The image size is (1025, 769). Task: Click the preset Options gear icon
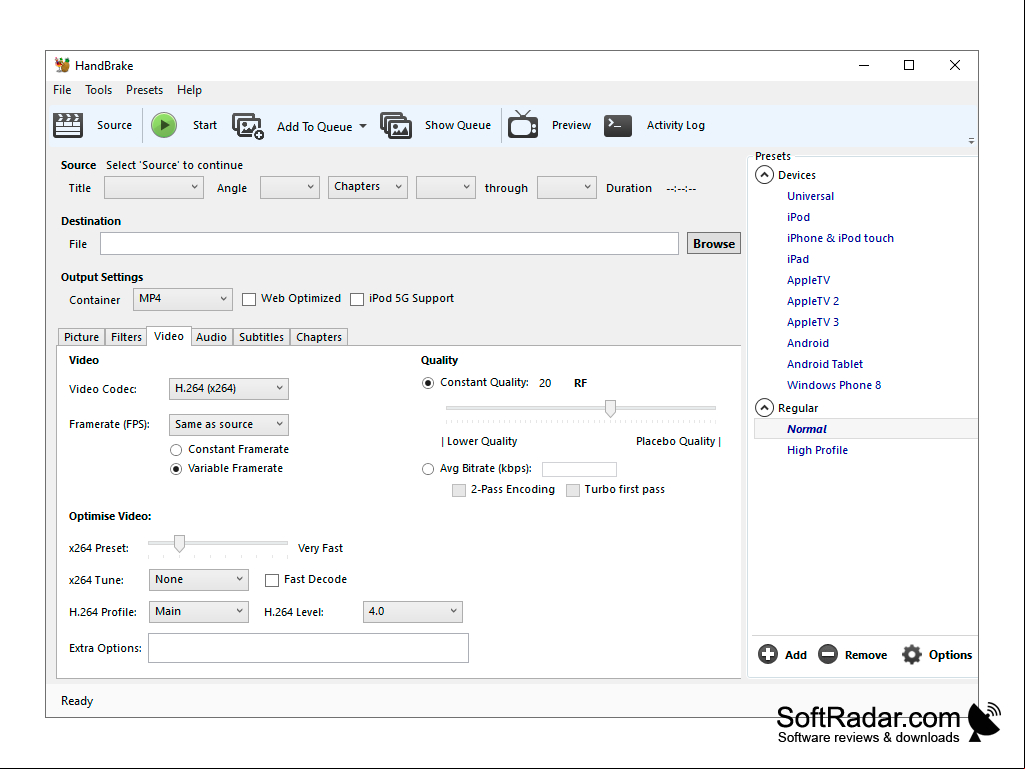coord(912,654)
